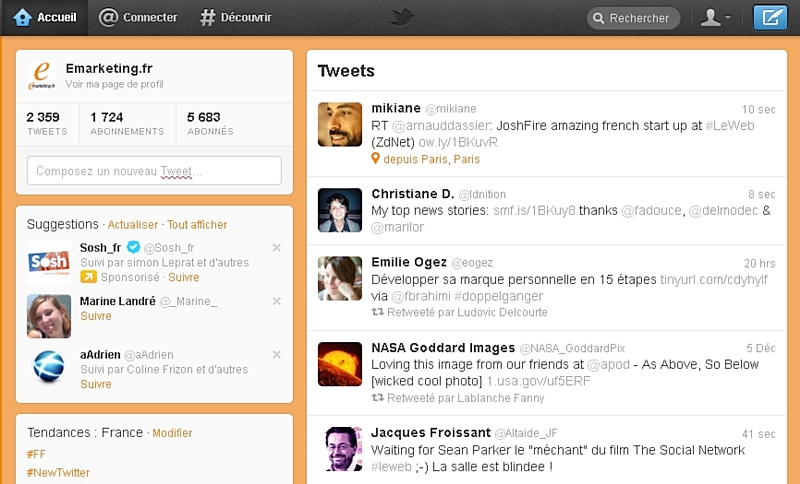The width and height of the screenshot is (800, 484).
Task: Click the Emarketing.fr profile logo
Action: pyautogui.click(x=41, y=75)
